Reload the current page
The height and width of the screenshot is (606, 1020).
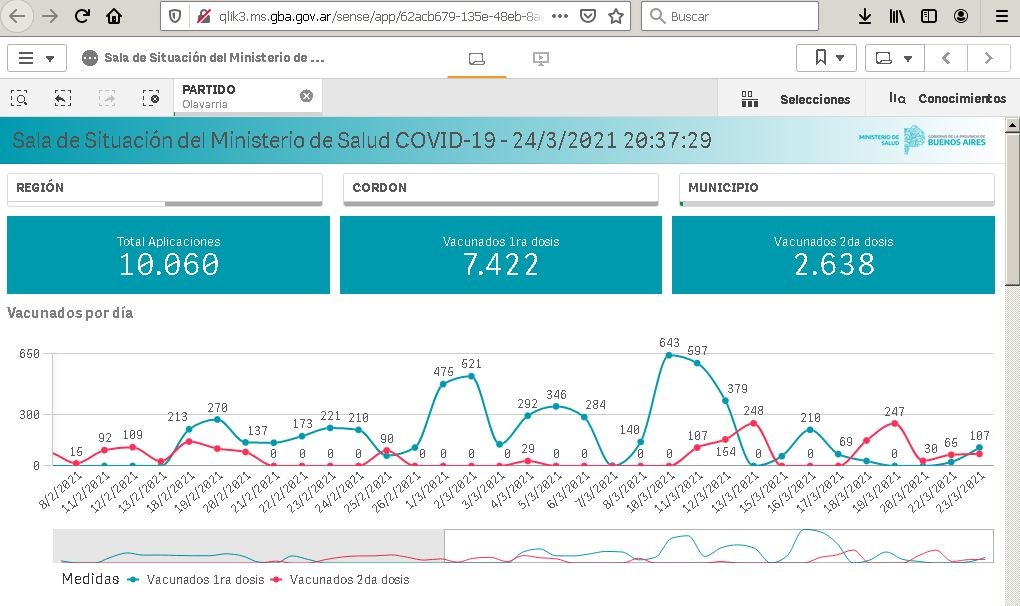82,16
